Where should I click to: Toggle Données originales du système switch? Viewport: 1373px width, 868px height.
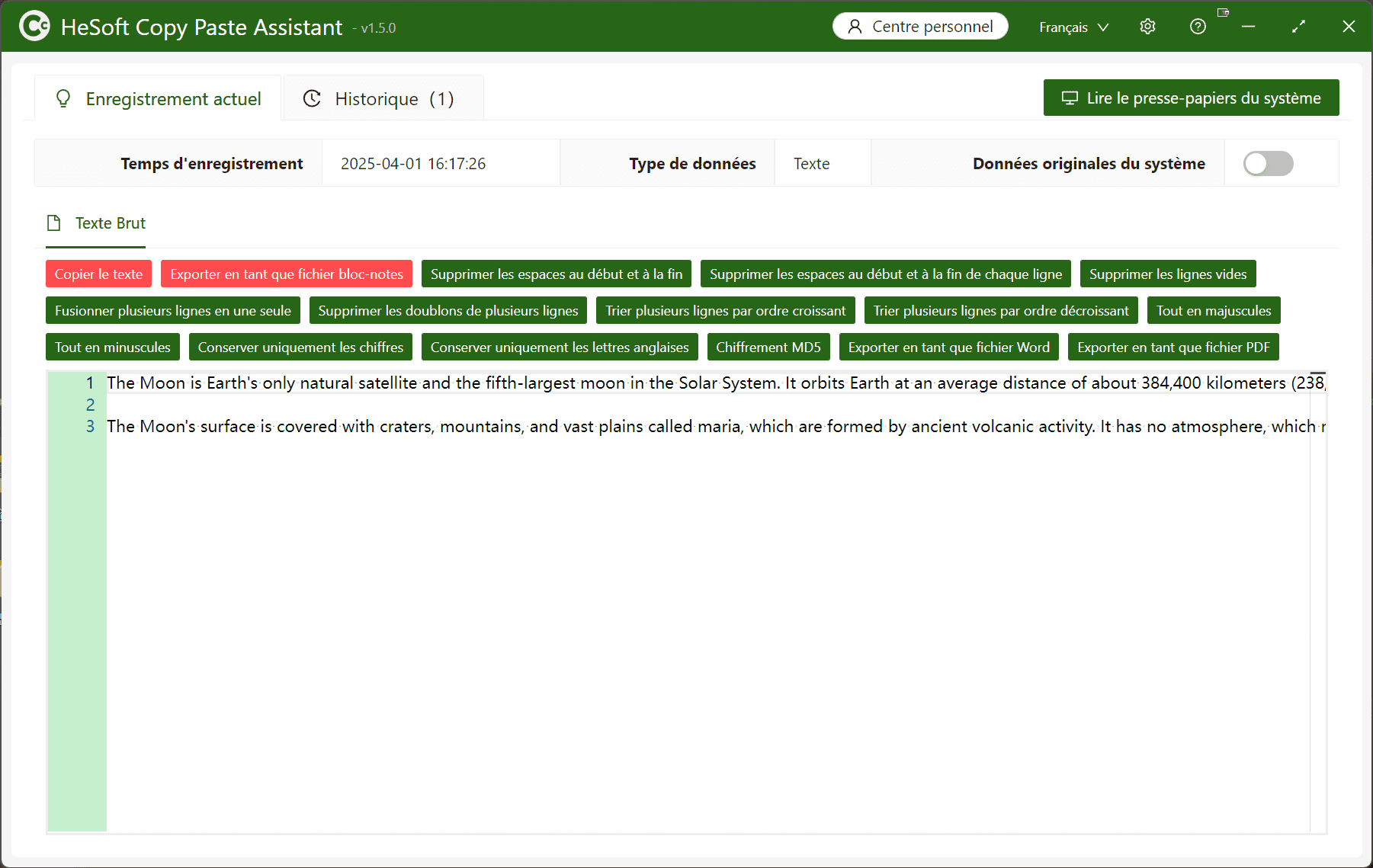[x=1268, y=163]
